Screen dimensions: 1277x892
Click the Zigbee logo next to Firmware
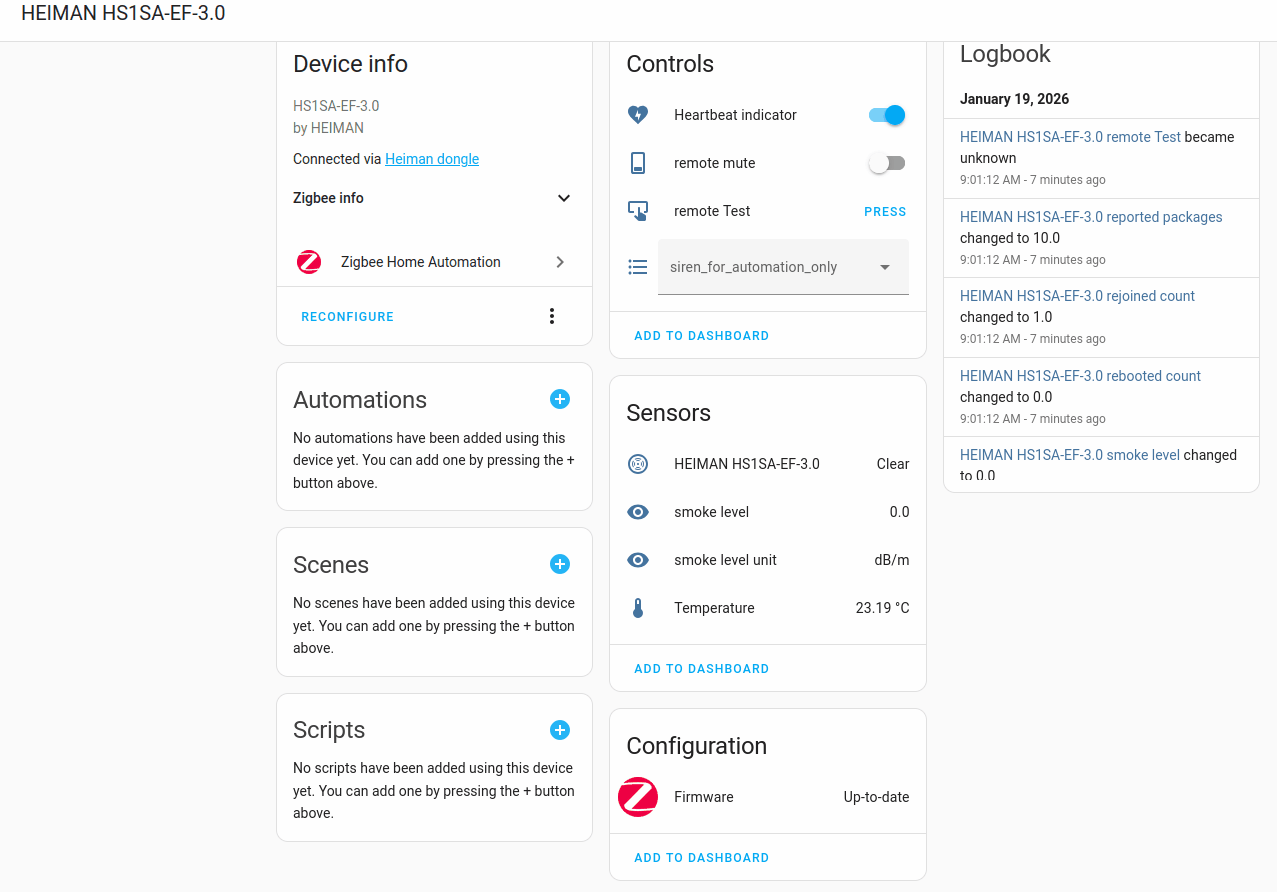(638, 797)
